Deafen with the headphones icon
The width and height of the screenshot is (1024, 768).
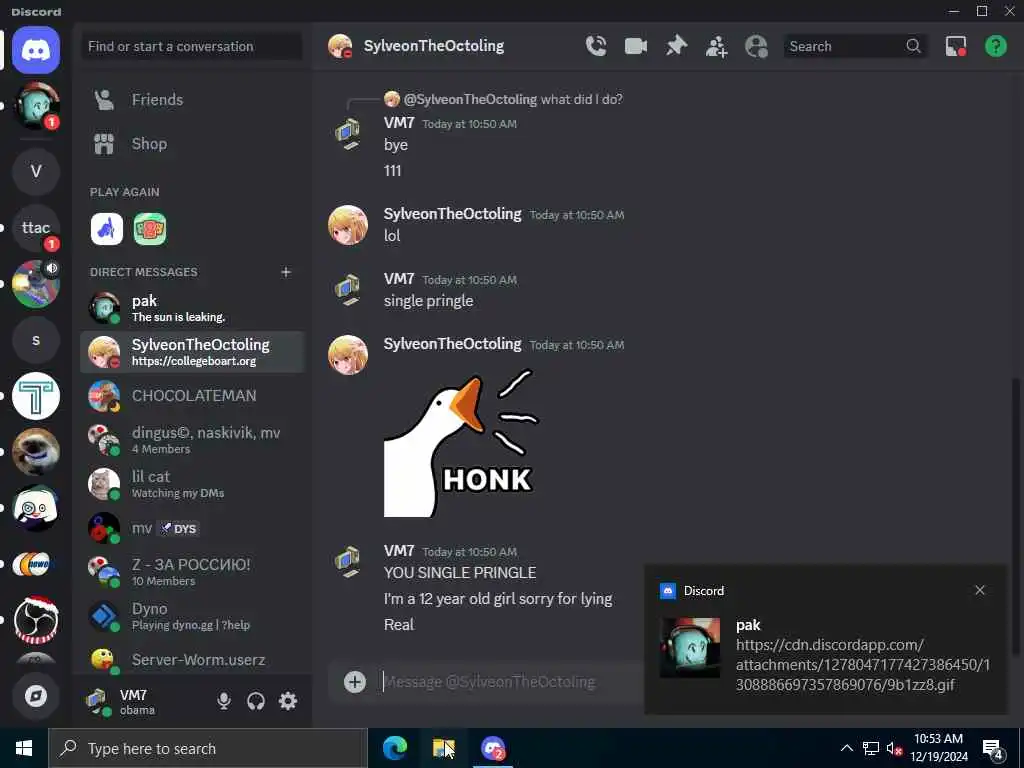coord(255,701)
